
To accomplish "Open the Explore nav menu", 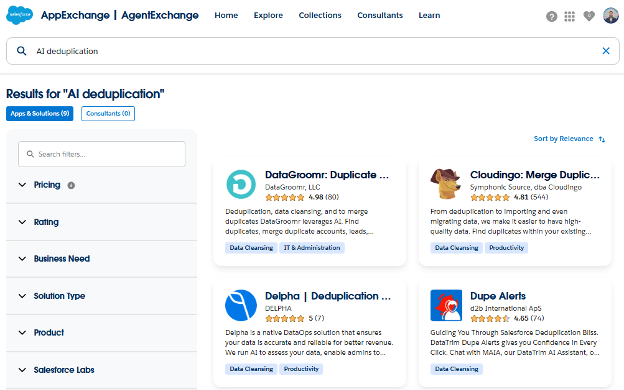I will click(268, 15).
